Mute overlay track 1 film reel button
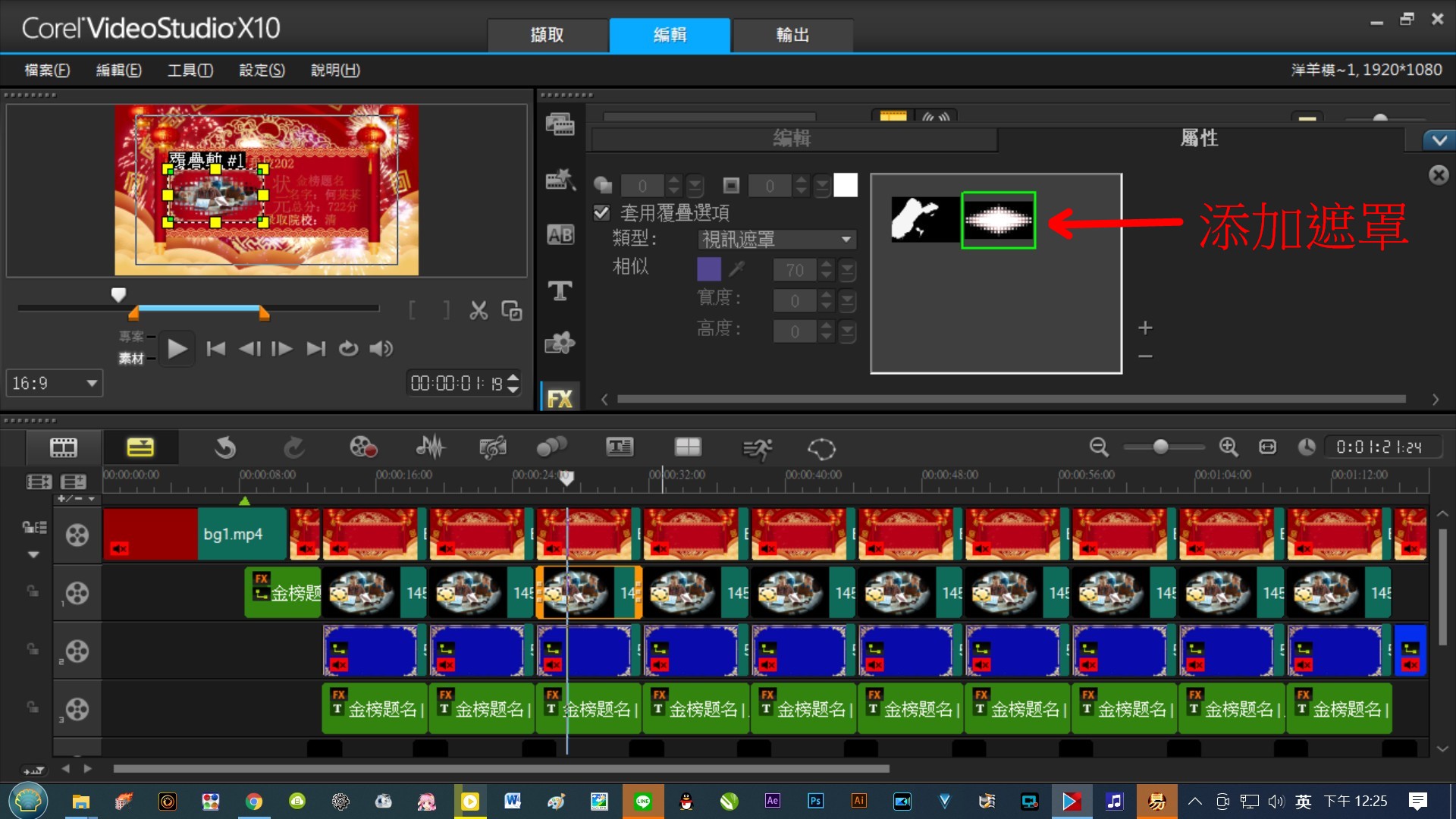This screenshot has height=819, width=1456. [77, 593]
